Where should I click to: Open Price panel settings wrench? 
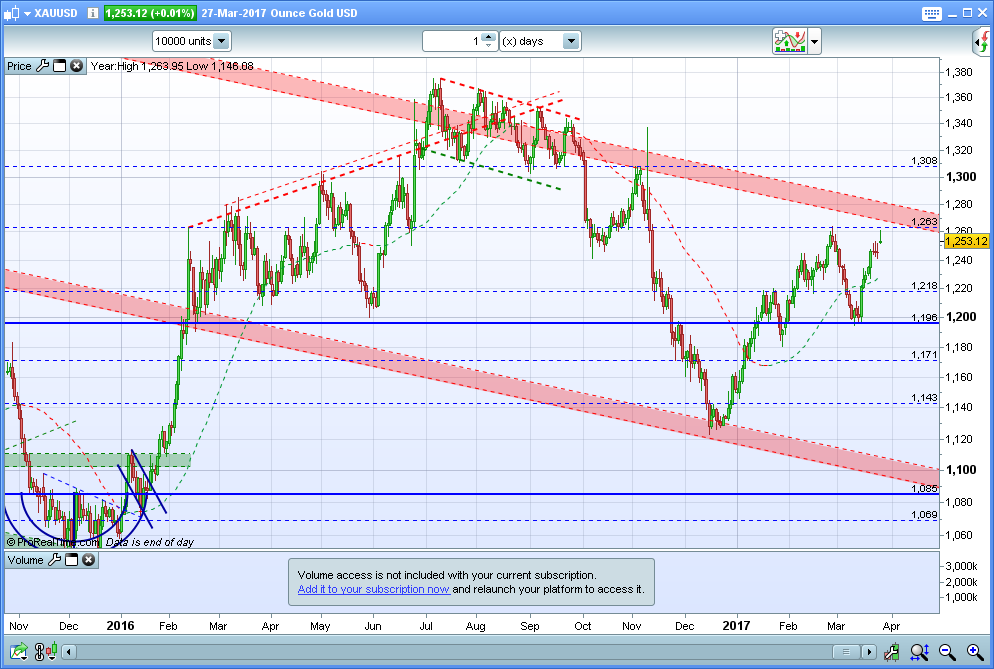(x=42, y=65)
